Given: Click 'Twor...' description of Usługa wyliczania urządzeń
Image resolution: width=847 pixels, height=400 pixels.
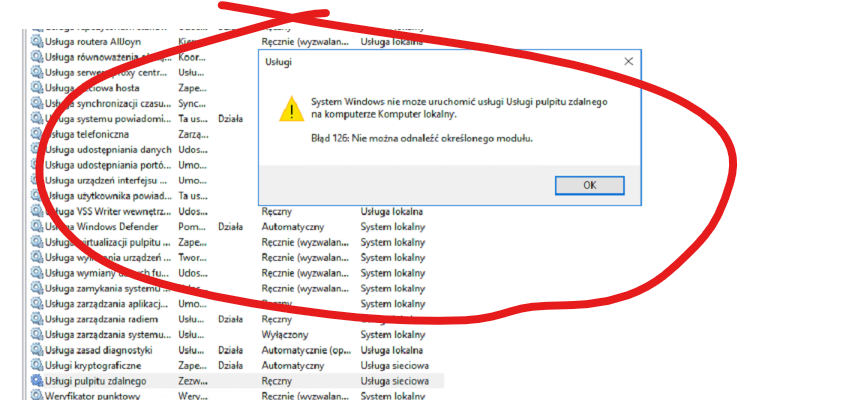Looking at the screenshot, I should [x=192, y=258].
